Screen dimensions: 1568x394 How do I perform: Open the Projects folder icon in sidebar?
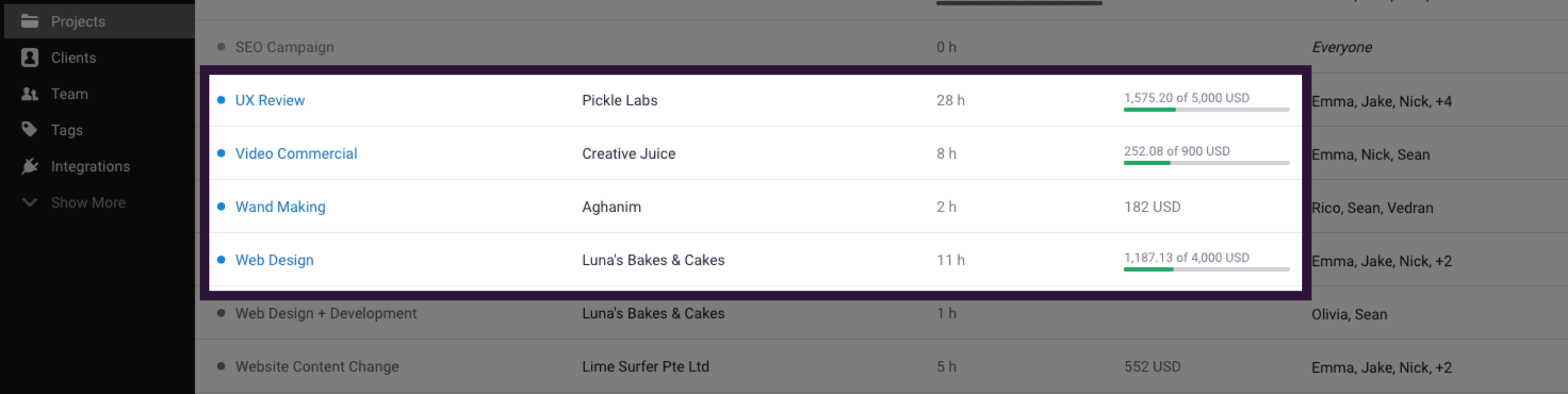29,21
